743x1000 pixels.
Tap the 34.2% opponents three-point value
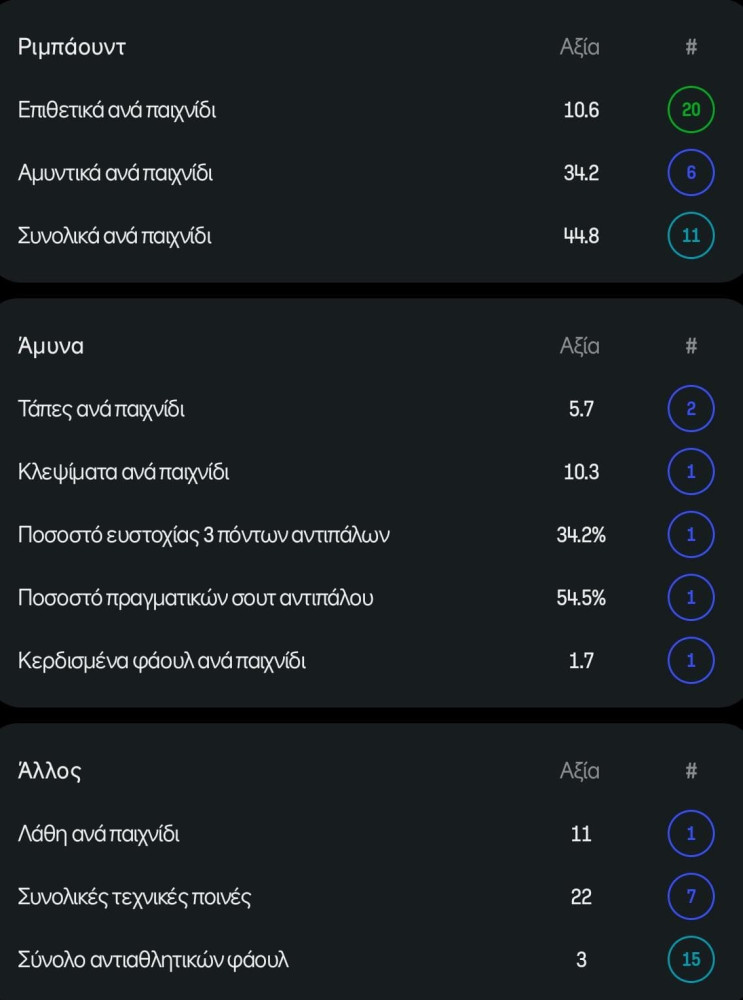[581, 534]
